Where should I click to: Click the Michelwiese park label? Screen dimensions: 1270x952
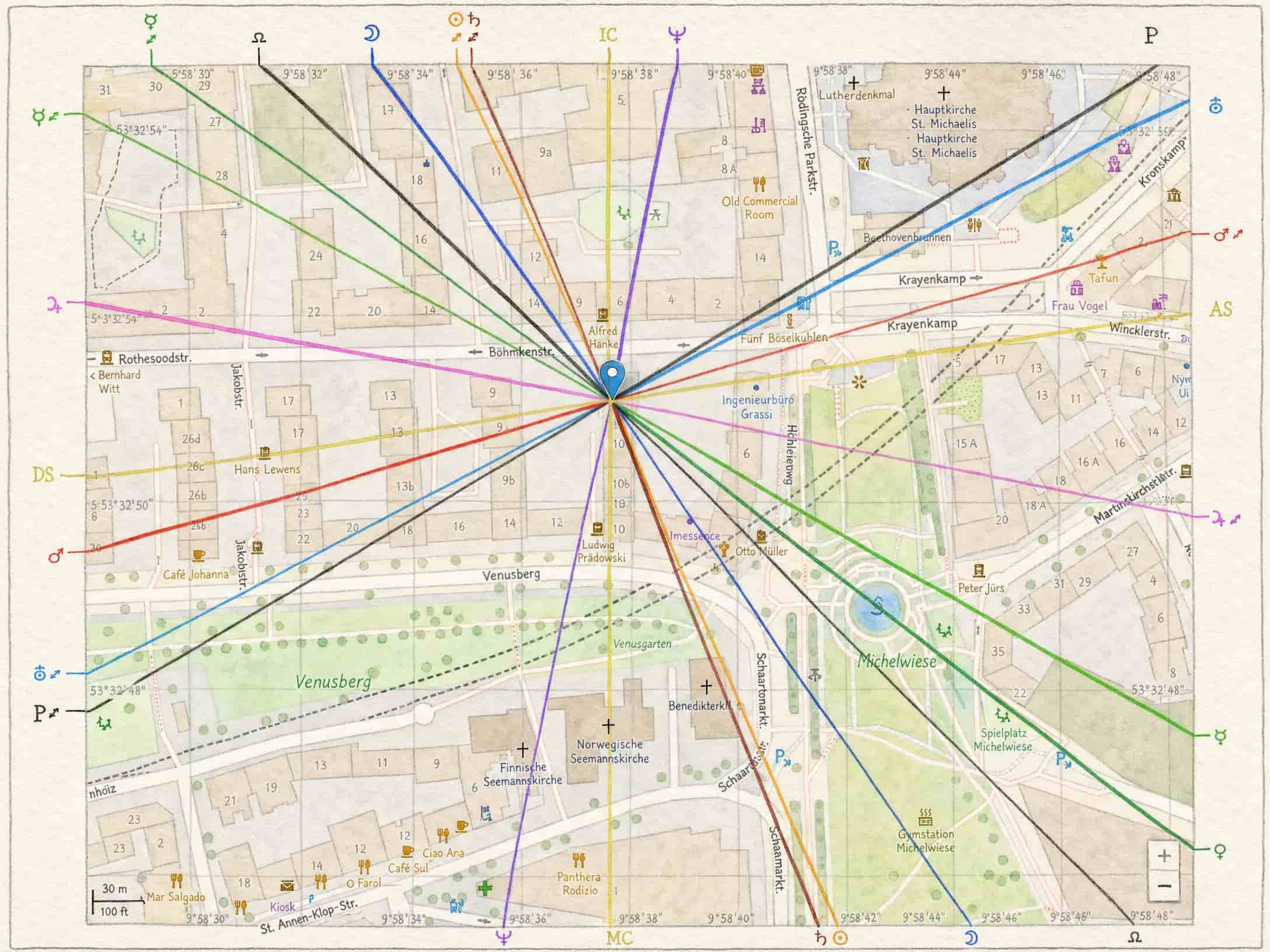(898, 661)
